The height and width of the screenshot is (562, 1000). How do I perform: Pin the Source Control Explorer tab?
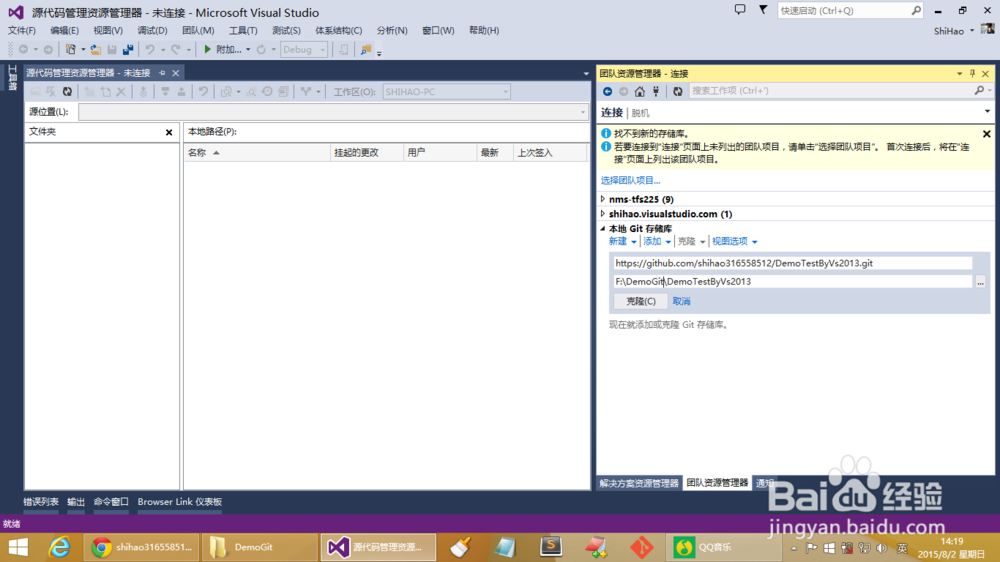pyautogui.click(x=162, y=73)
